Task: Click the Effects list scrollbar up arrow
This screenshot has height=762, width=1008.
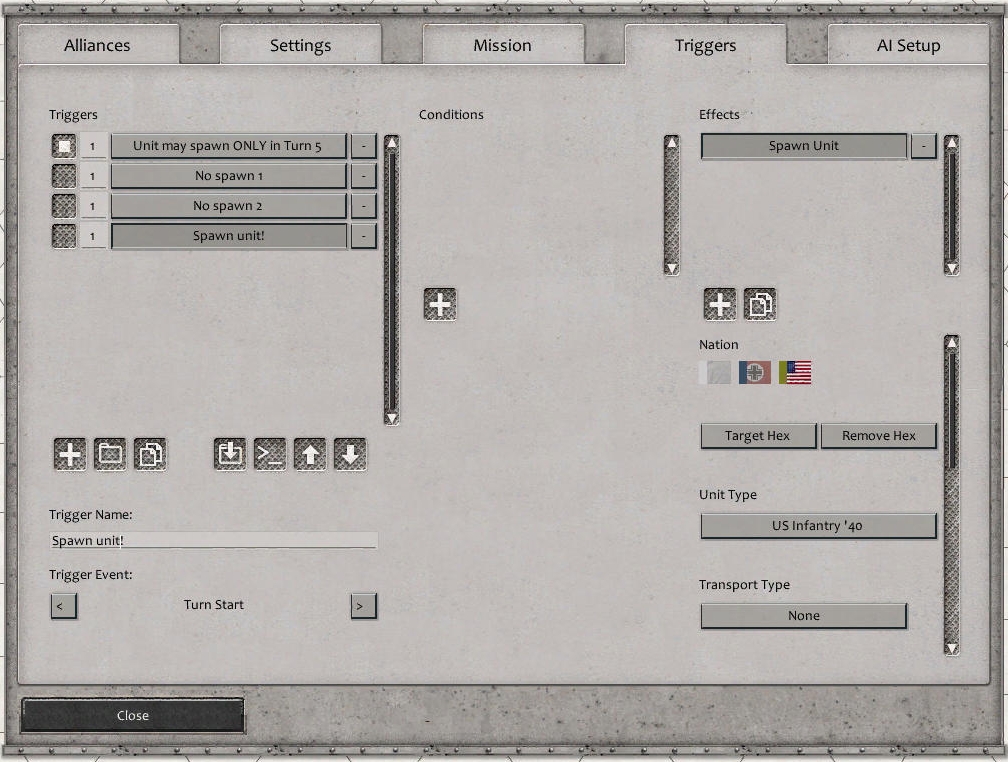Action: (952, 142)
